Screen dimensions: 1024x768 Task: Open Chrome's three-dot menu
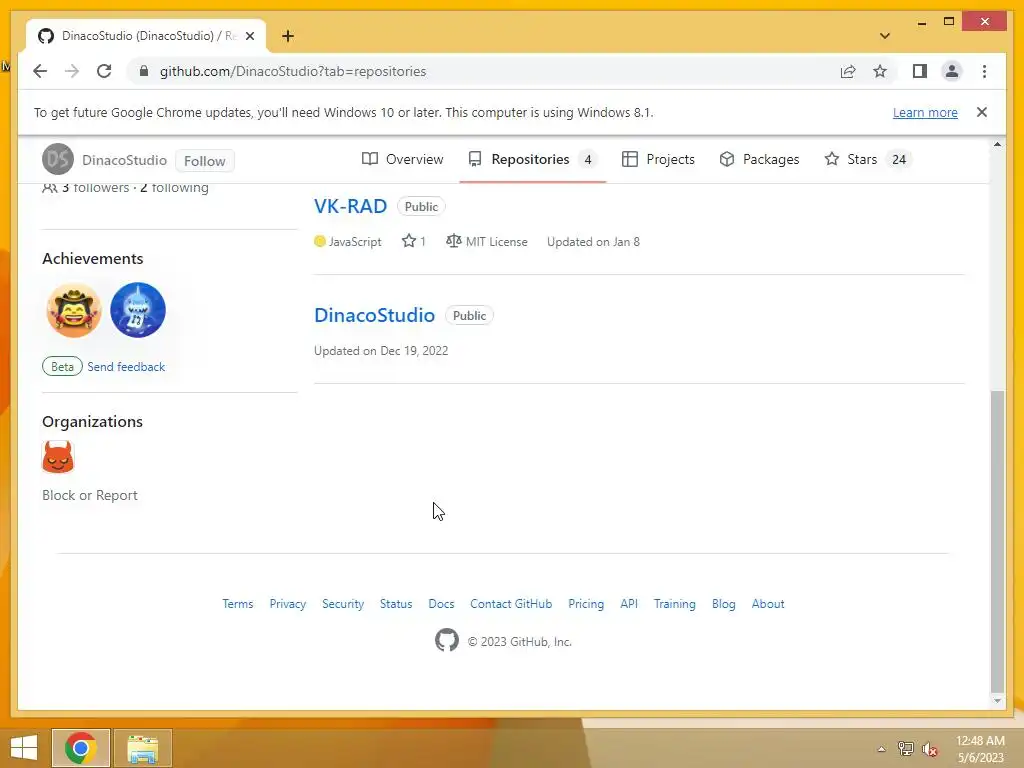(x=984, y=71)
